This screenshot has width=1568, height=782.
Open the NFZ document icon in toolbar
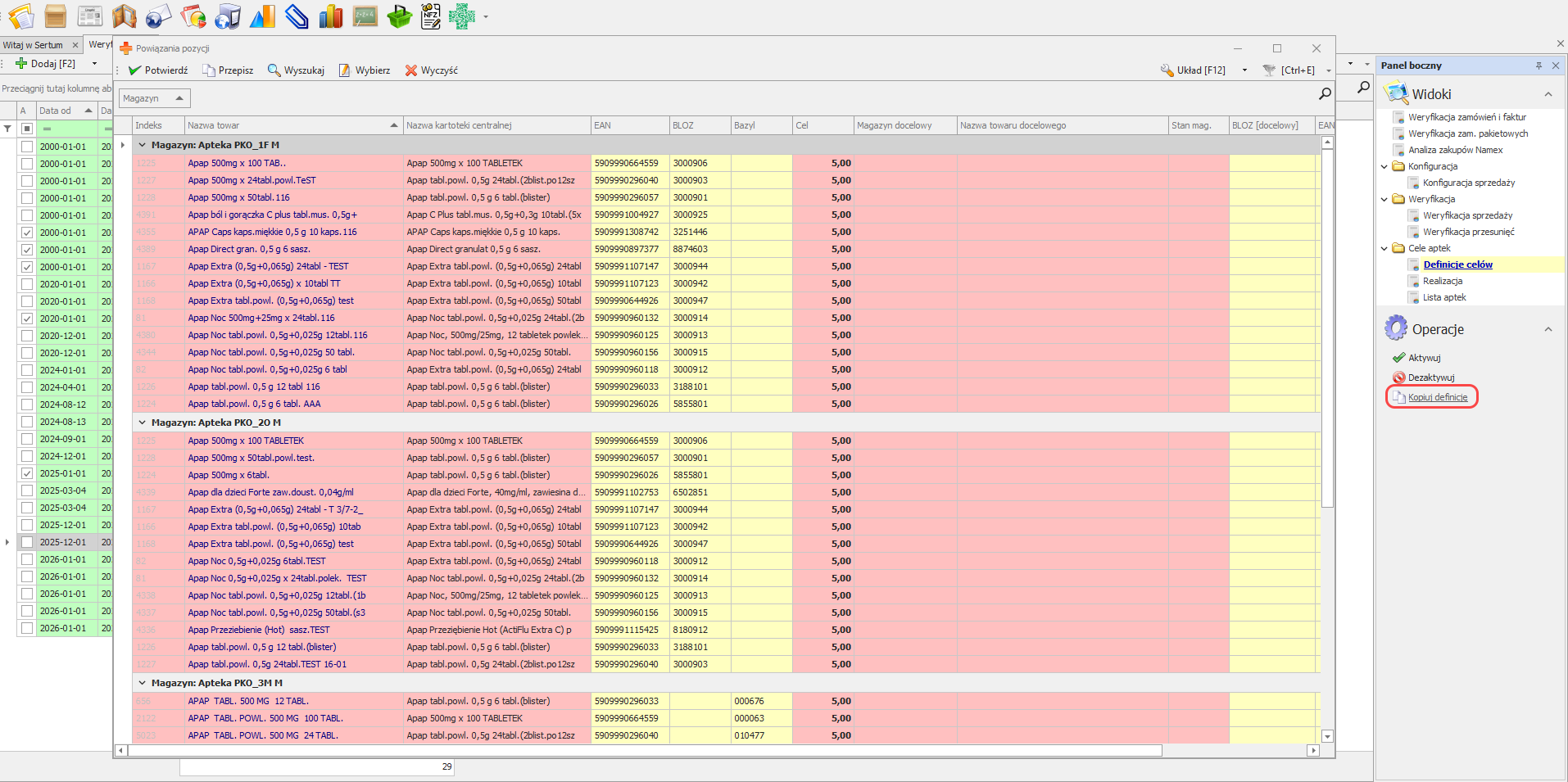430,16
